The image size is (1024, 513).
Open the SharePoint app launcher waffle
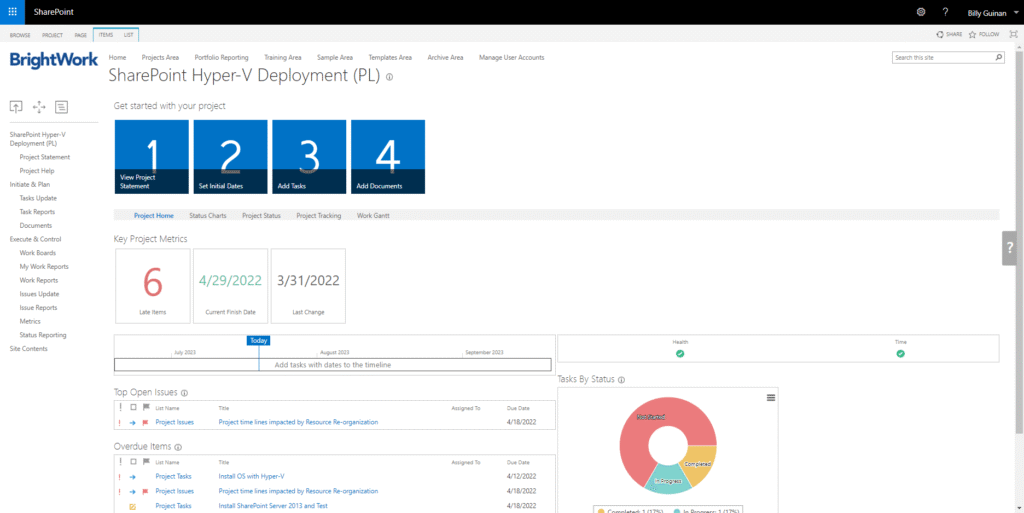pos(12,12)
